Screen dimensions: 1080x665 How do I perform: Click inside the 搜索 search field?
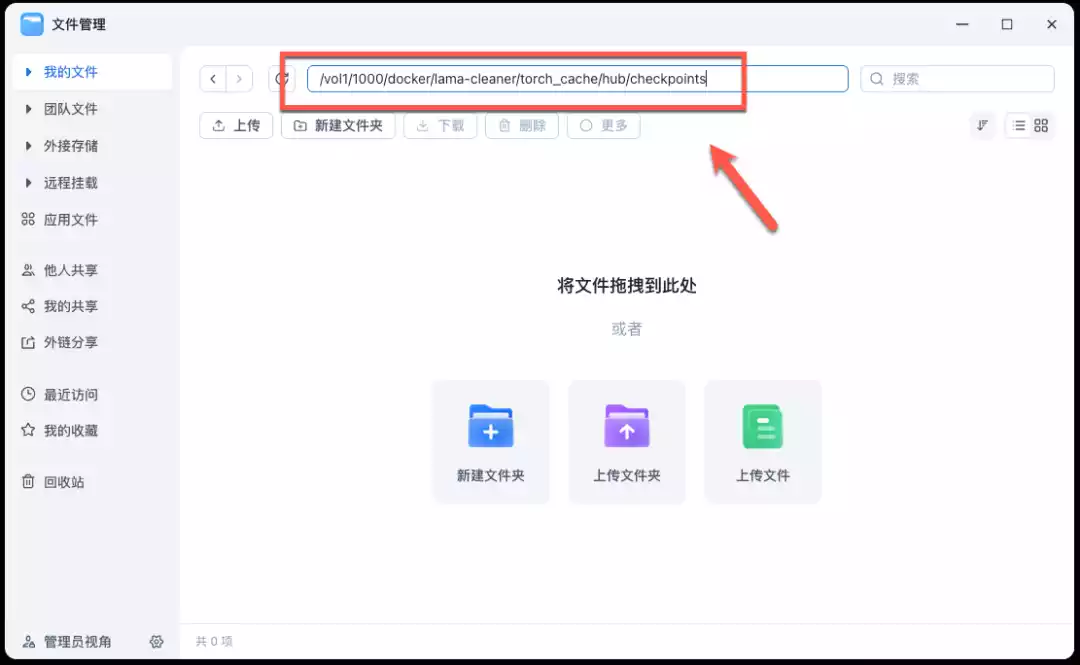click(x=955, y=78)
